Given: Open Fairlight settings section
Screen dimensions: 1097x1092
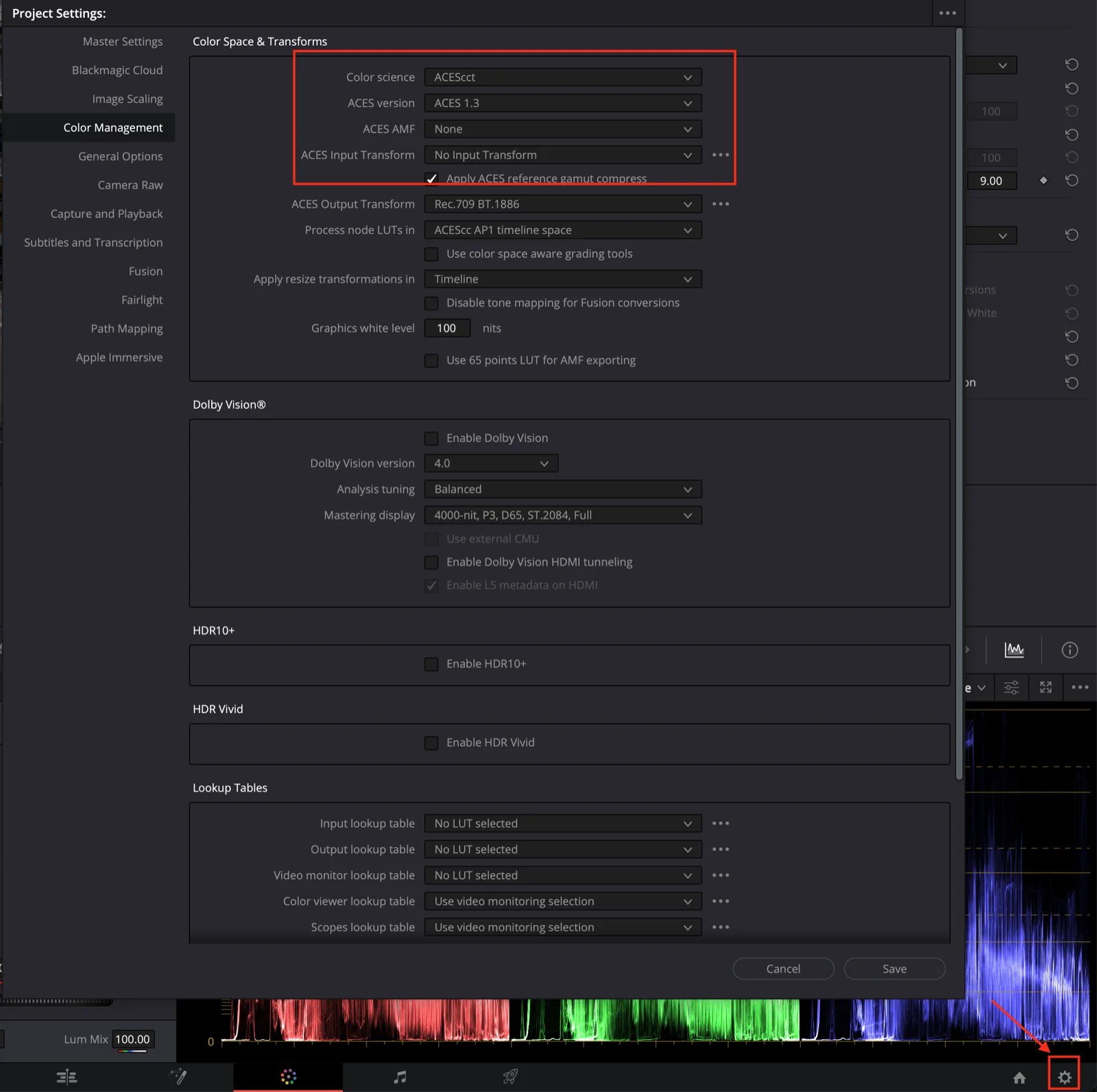Looking at the screenshot, I should click(142, 300).
